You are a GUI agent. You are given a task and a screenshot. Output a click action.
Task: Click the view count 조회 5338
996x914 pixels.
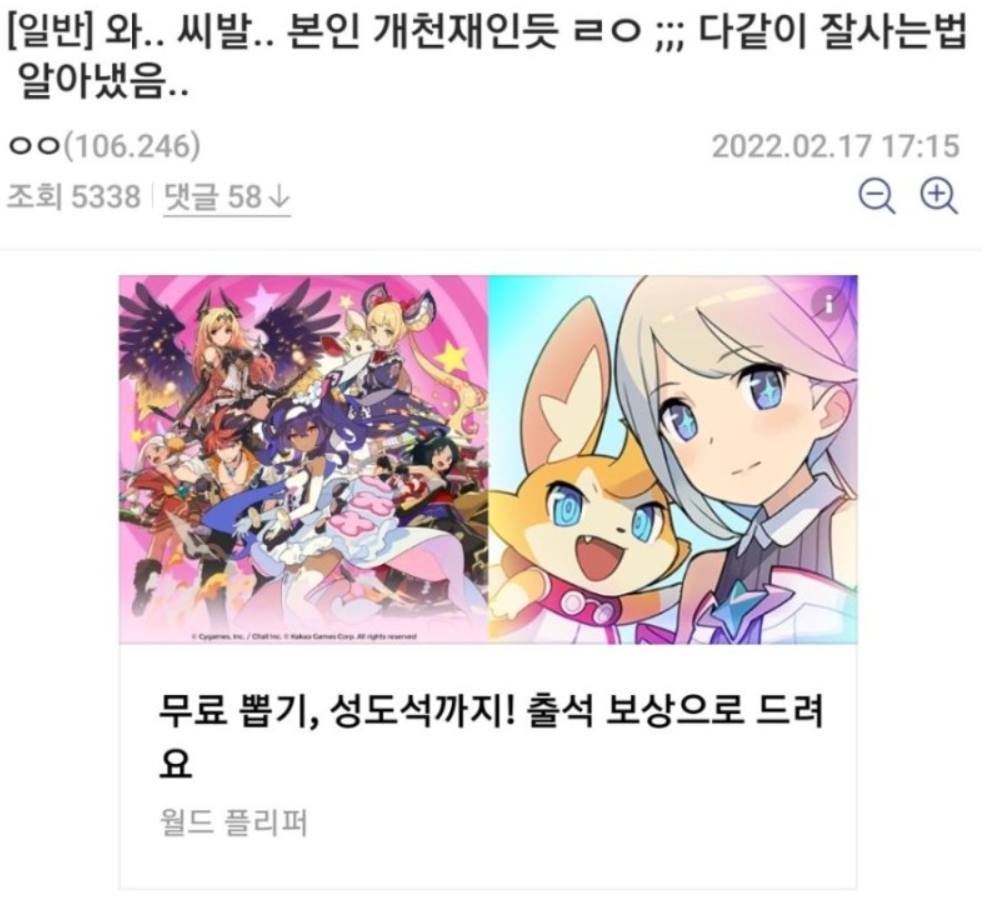(74, 197)
